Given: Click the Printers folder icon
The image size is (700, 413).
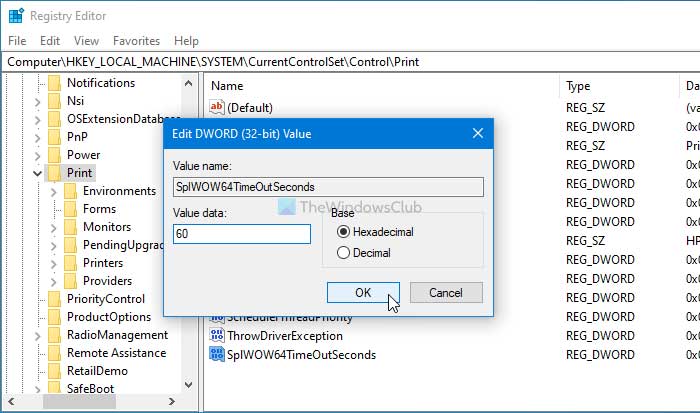Looking at the screenshot, I should pyautogui.click(x=71, y=263).
